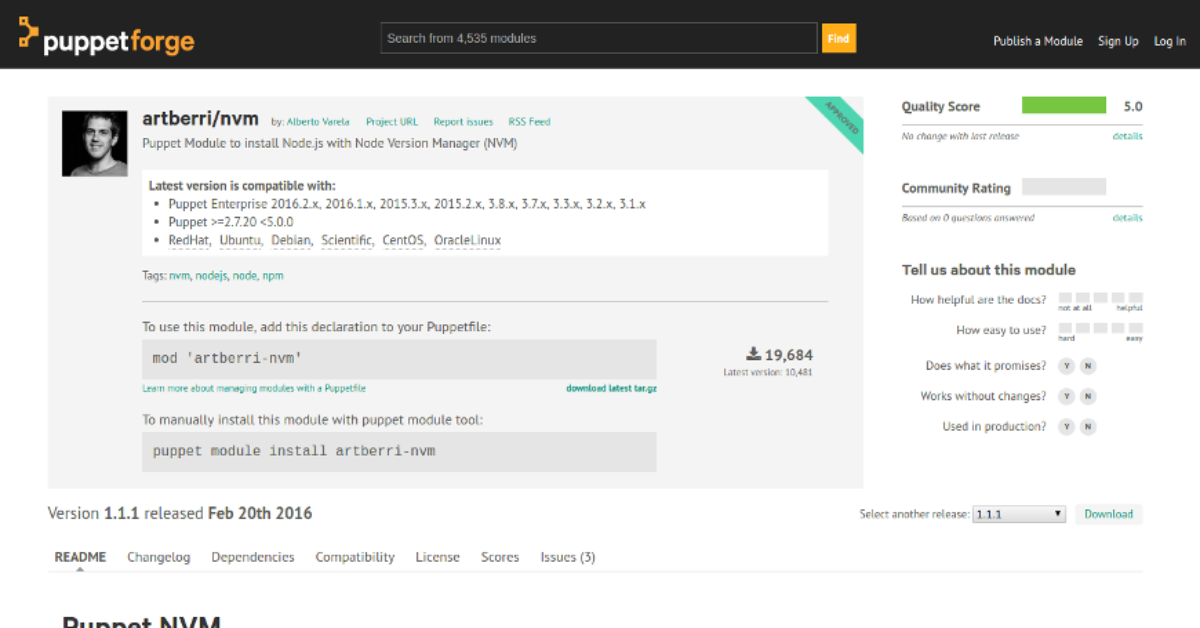
Task: Select Y for "Used in production?"
Action: (1066, 426)
